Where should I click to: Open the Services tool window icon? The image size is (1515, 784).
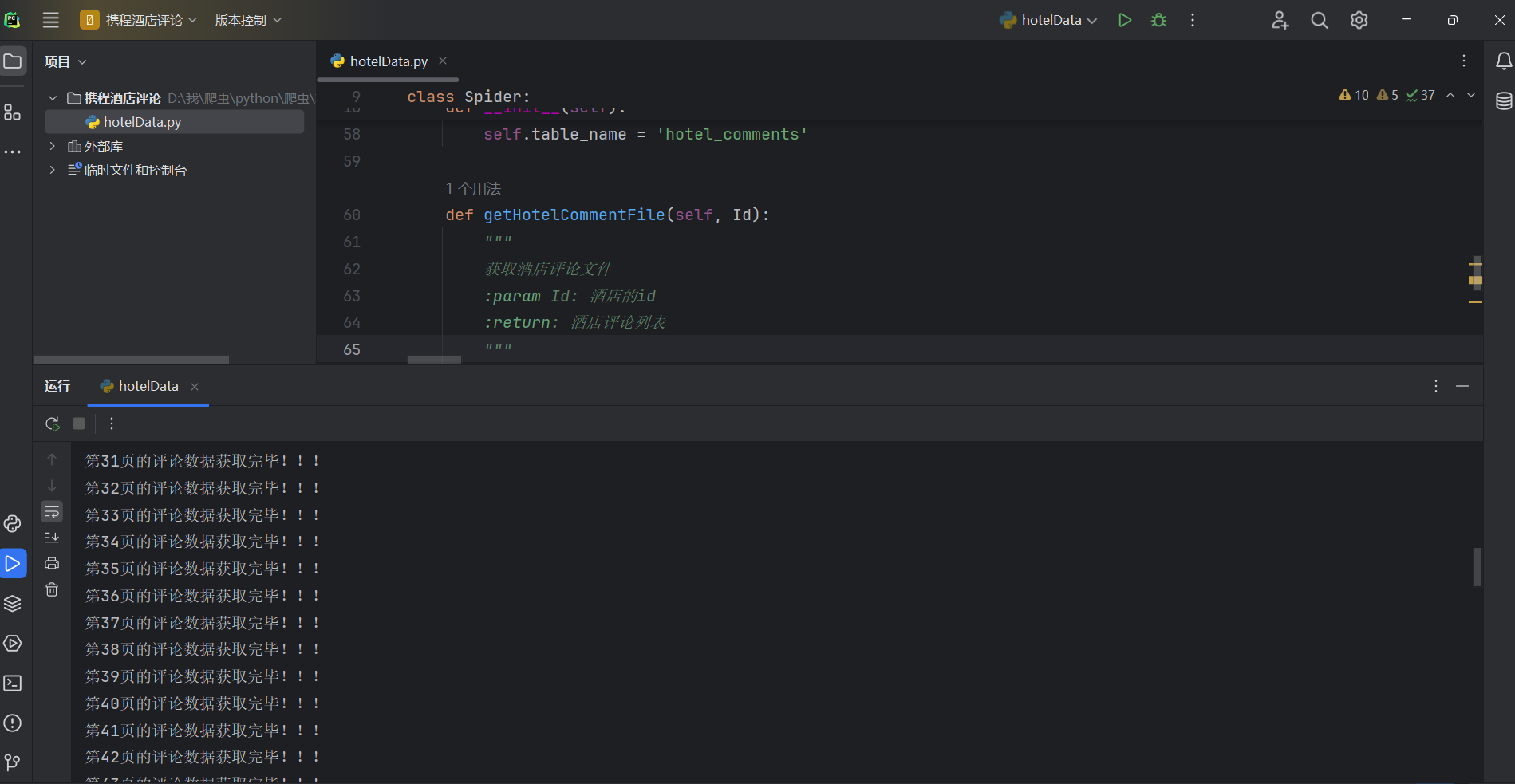pyautogui.click(x=13, y=643)
